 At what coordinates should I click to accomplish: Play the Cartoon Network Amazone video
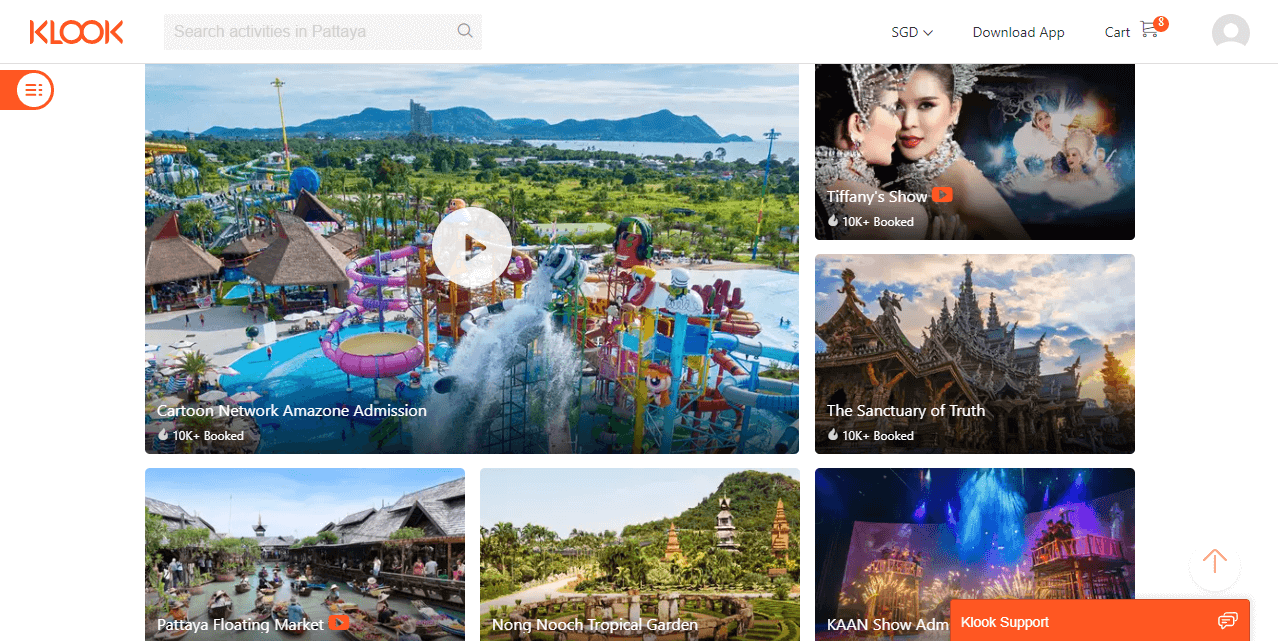(472, 246)
